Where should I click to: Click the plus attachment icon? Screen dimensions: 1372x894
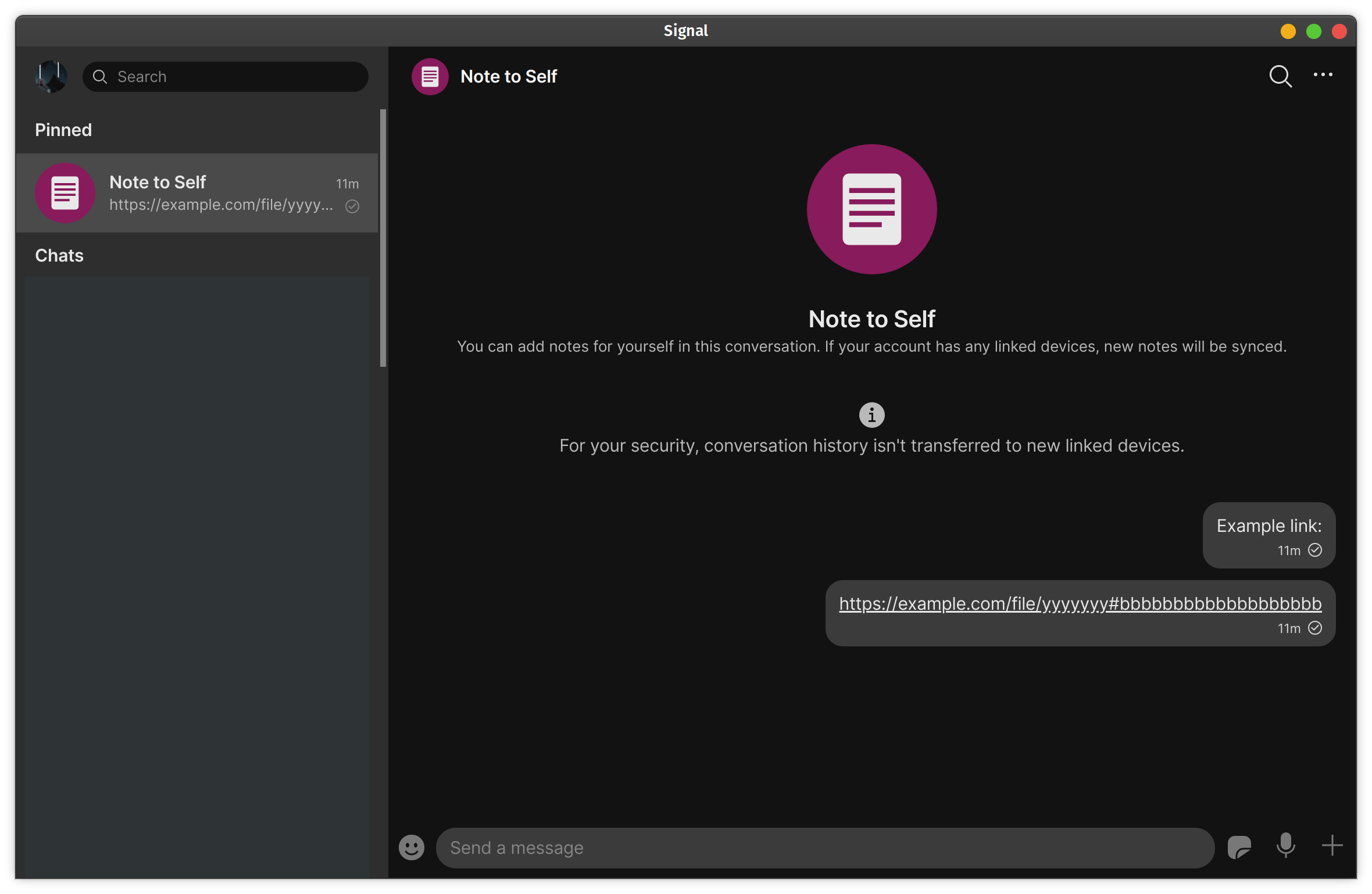click(1332, 846)
